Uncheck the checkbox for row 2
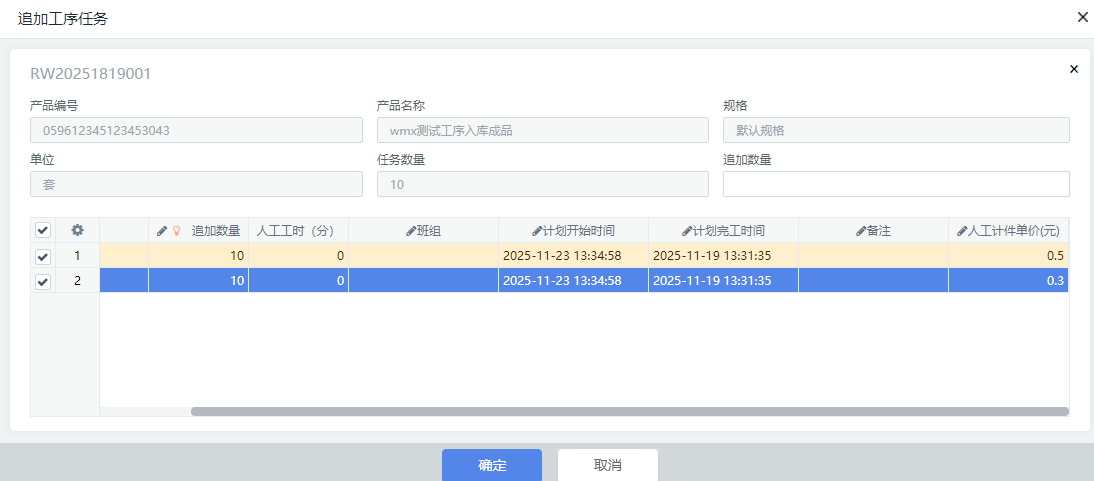This screenshot has height=481, width=1094. [x=42, y=282]
